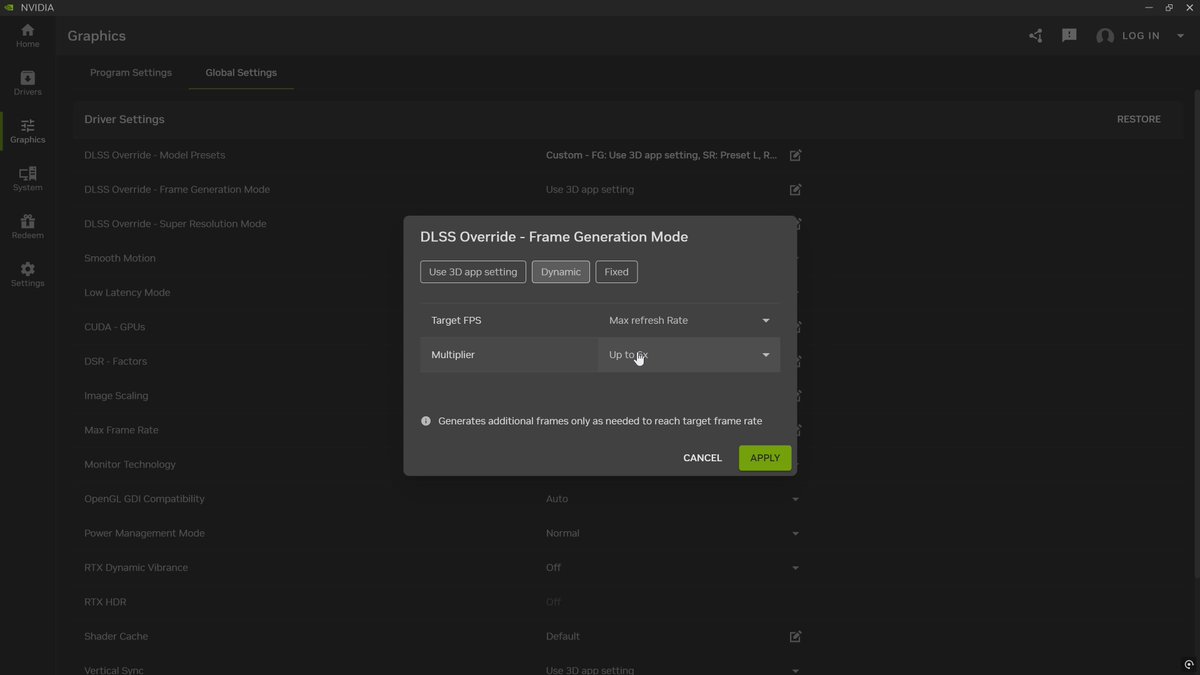Screen dimensions: 1200x675
Task: Open app Settings gear in sidebar
Action: (27, 275)
